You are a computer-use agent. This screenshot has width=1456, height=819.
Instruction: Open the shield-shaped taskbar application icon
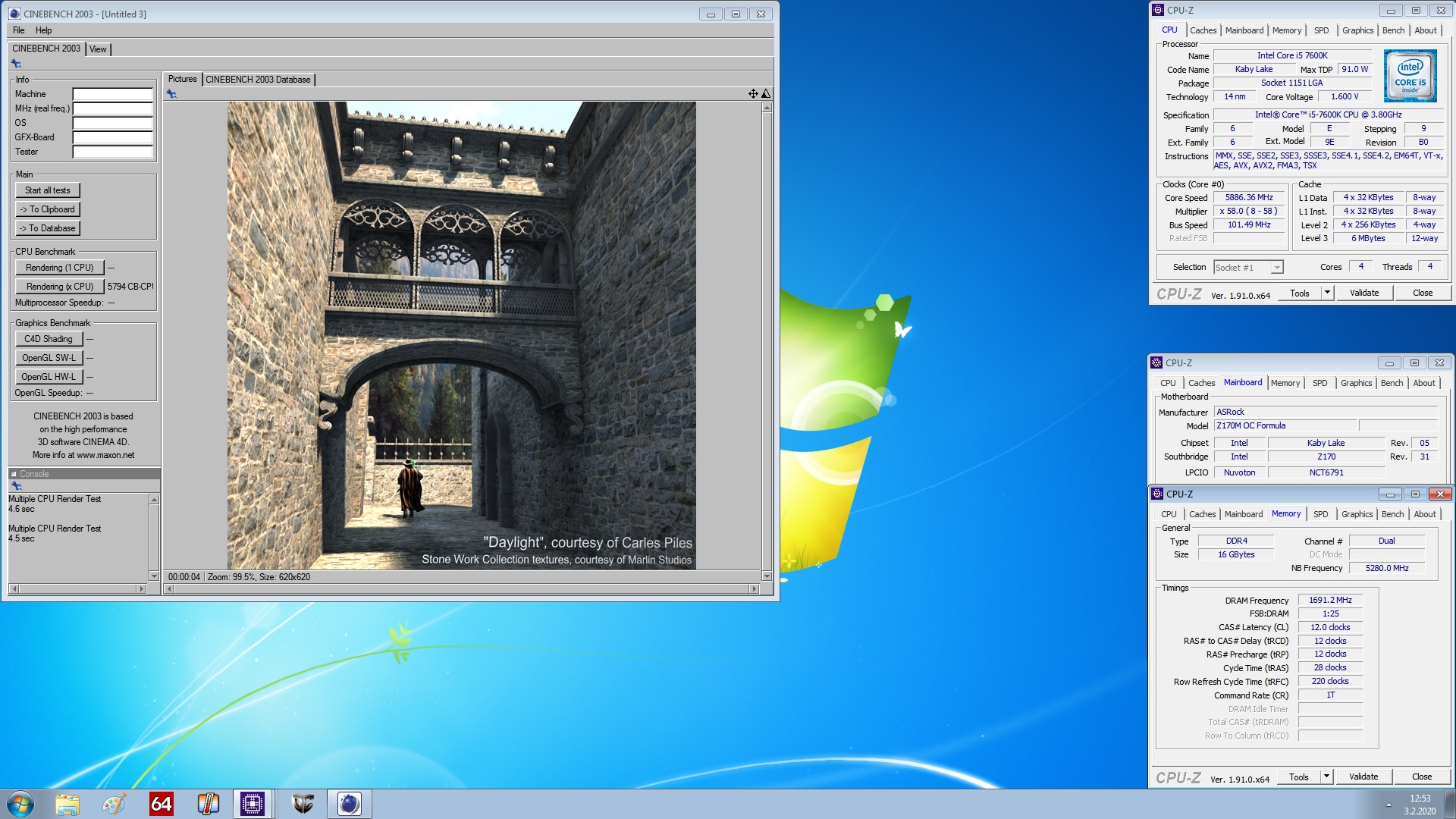tap(303, 804)
